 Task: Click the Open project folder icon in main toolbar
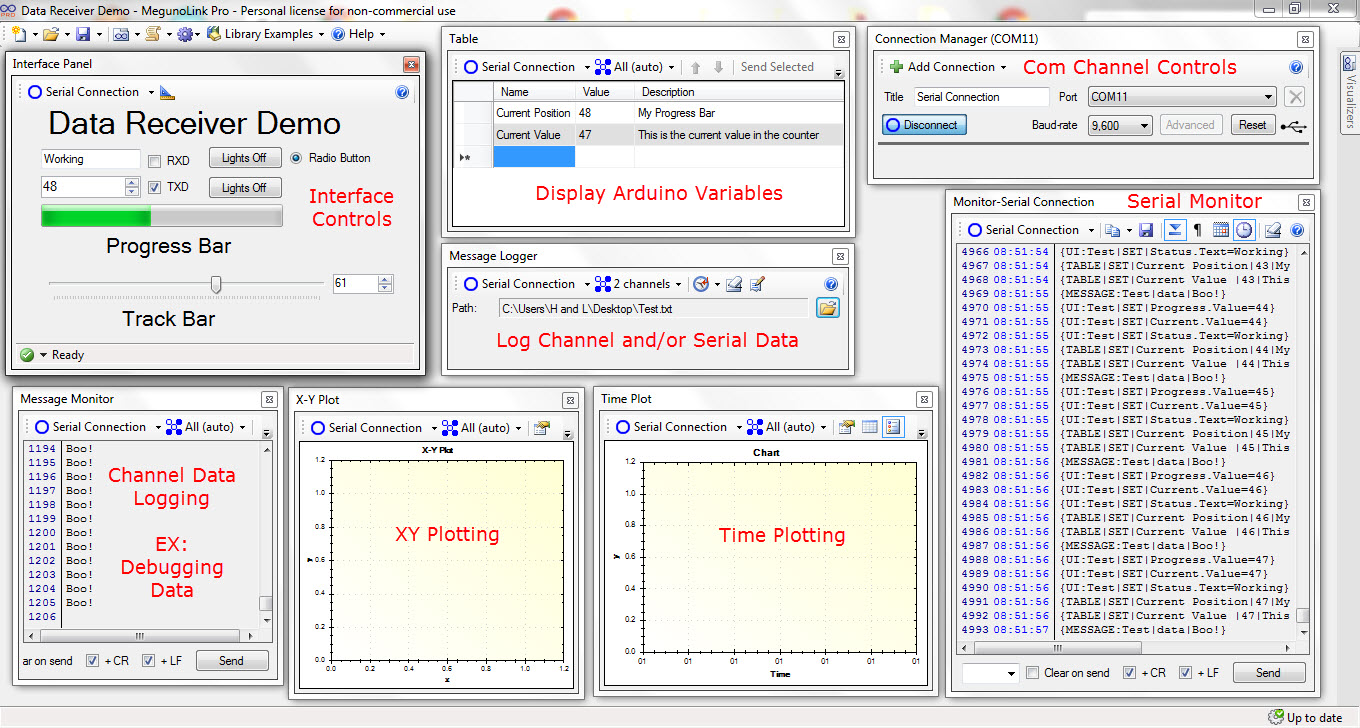click(50, 34)
